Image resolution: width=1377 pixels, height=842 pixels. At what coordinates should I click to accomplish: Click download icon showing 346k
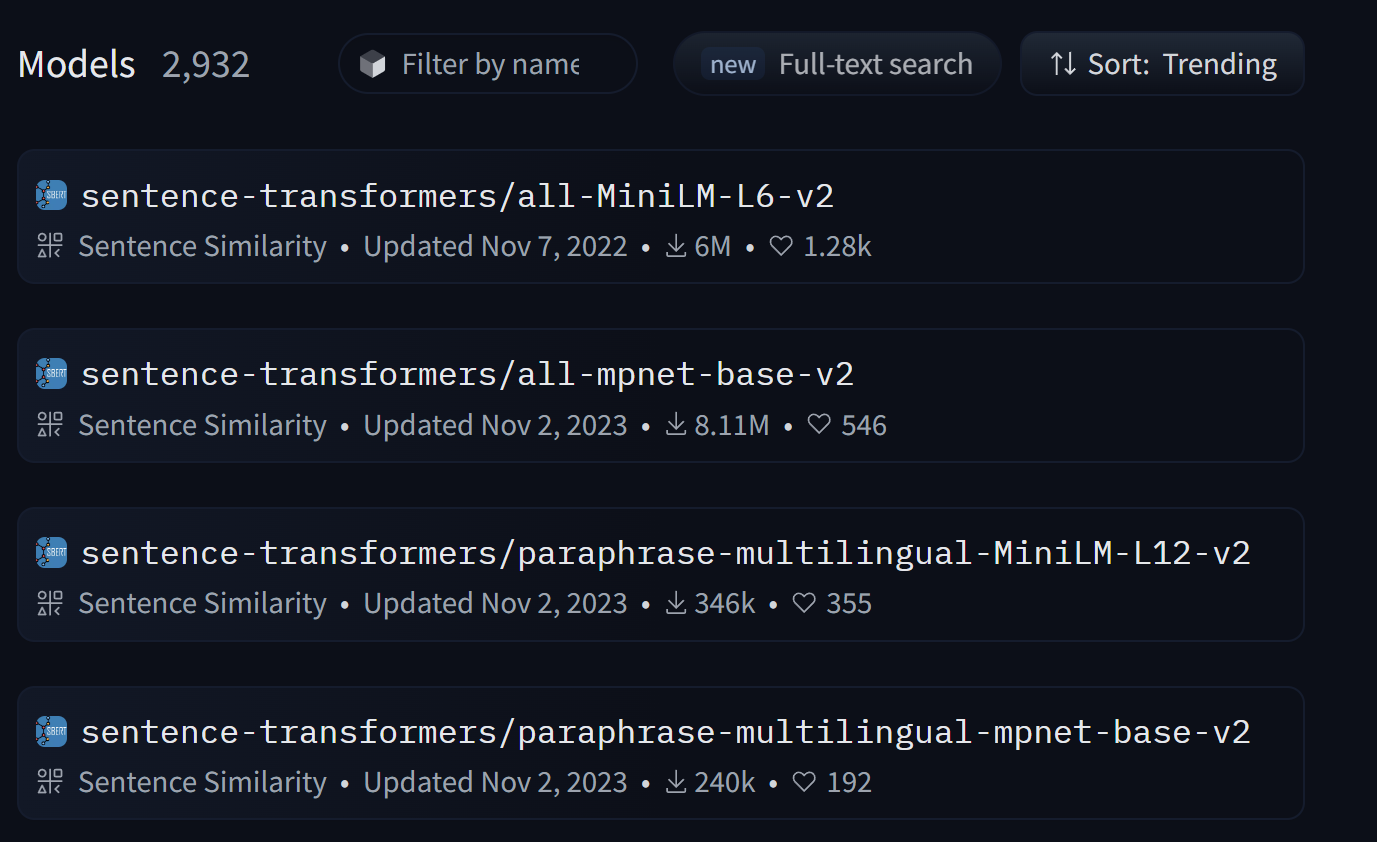tap(676, 603)
